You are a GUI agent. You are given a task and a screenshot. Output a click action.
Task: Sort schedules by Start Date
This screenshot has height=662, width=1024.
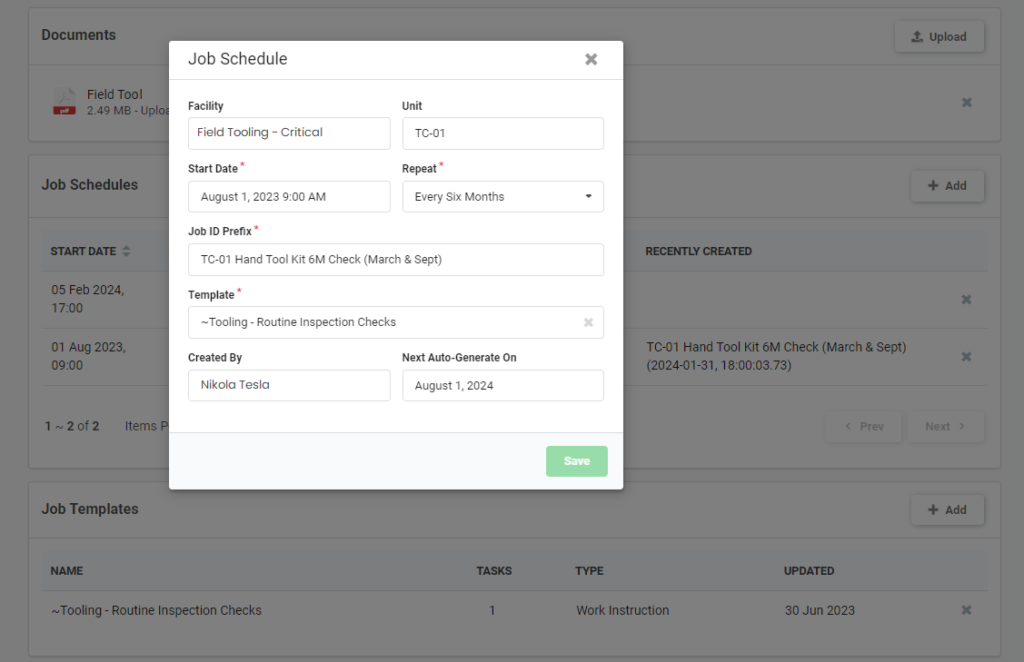pyautogui.click(x=126, y=251)
